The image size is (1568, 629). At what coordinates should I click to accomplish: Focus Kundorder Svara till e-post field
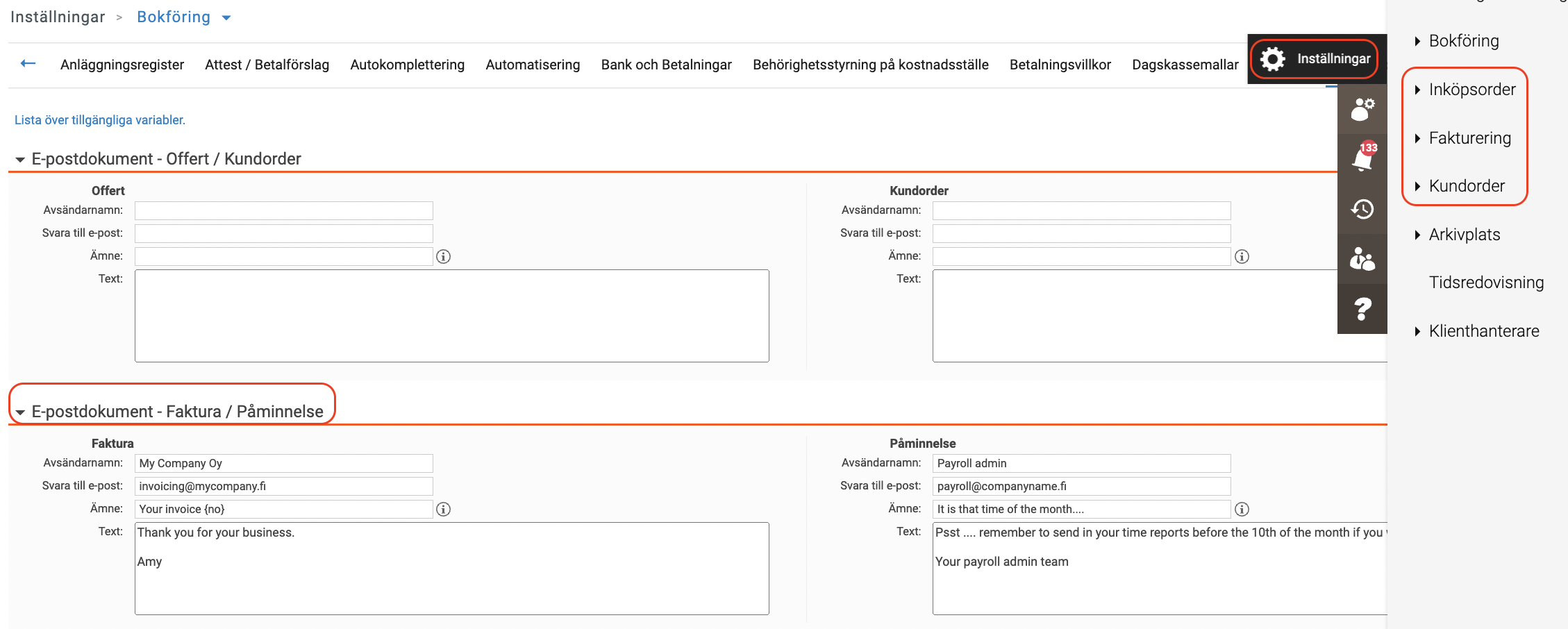(1082, 233)
